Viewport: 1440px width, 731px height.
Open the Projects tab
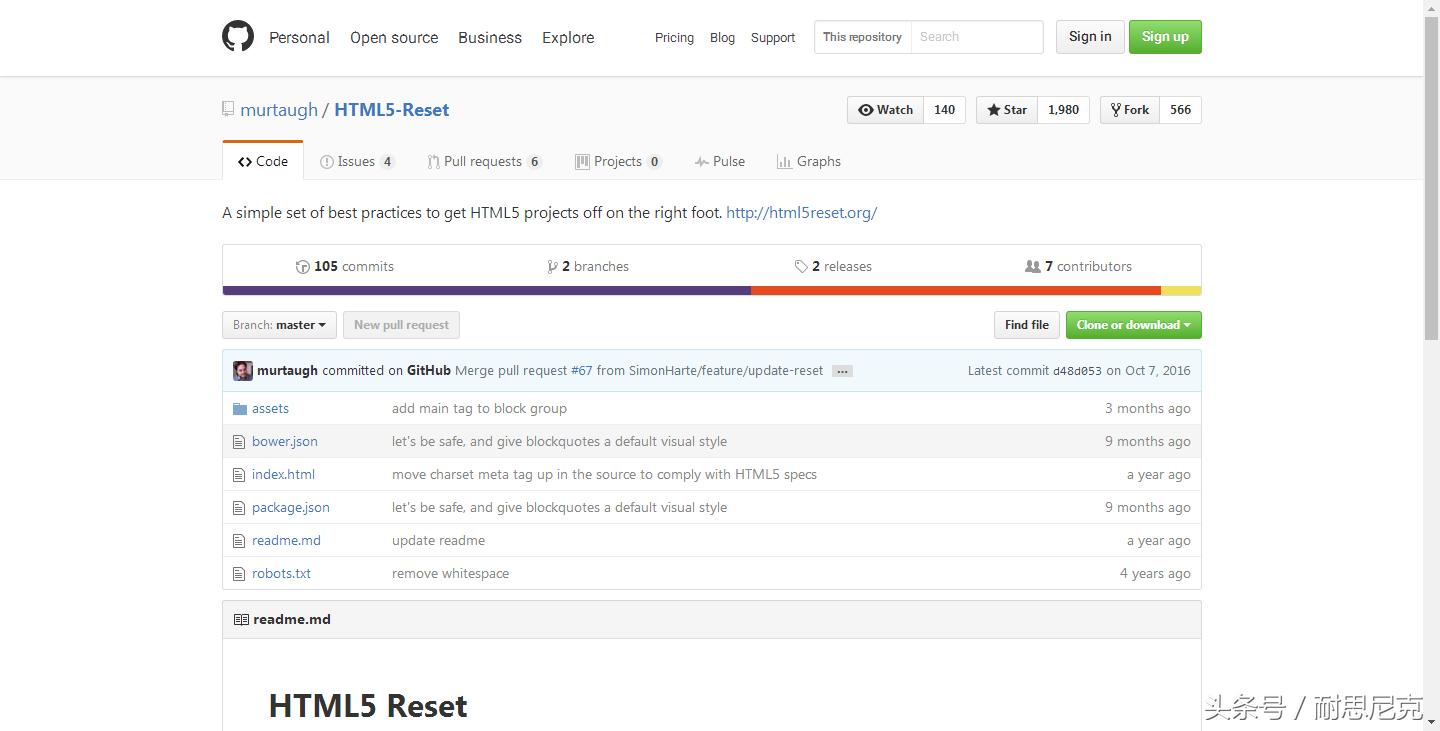point(618,161)
